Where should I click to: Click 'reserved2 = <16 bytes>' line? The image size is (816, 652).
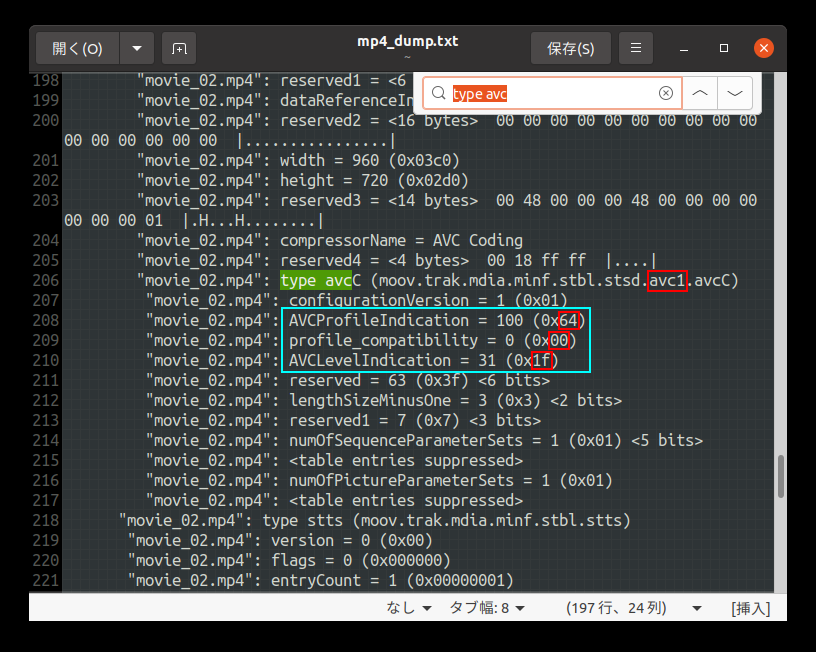[x=518, y=120]
